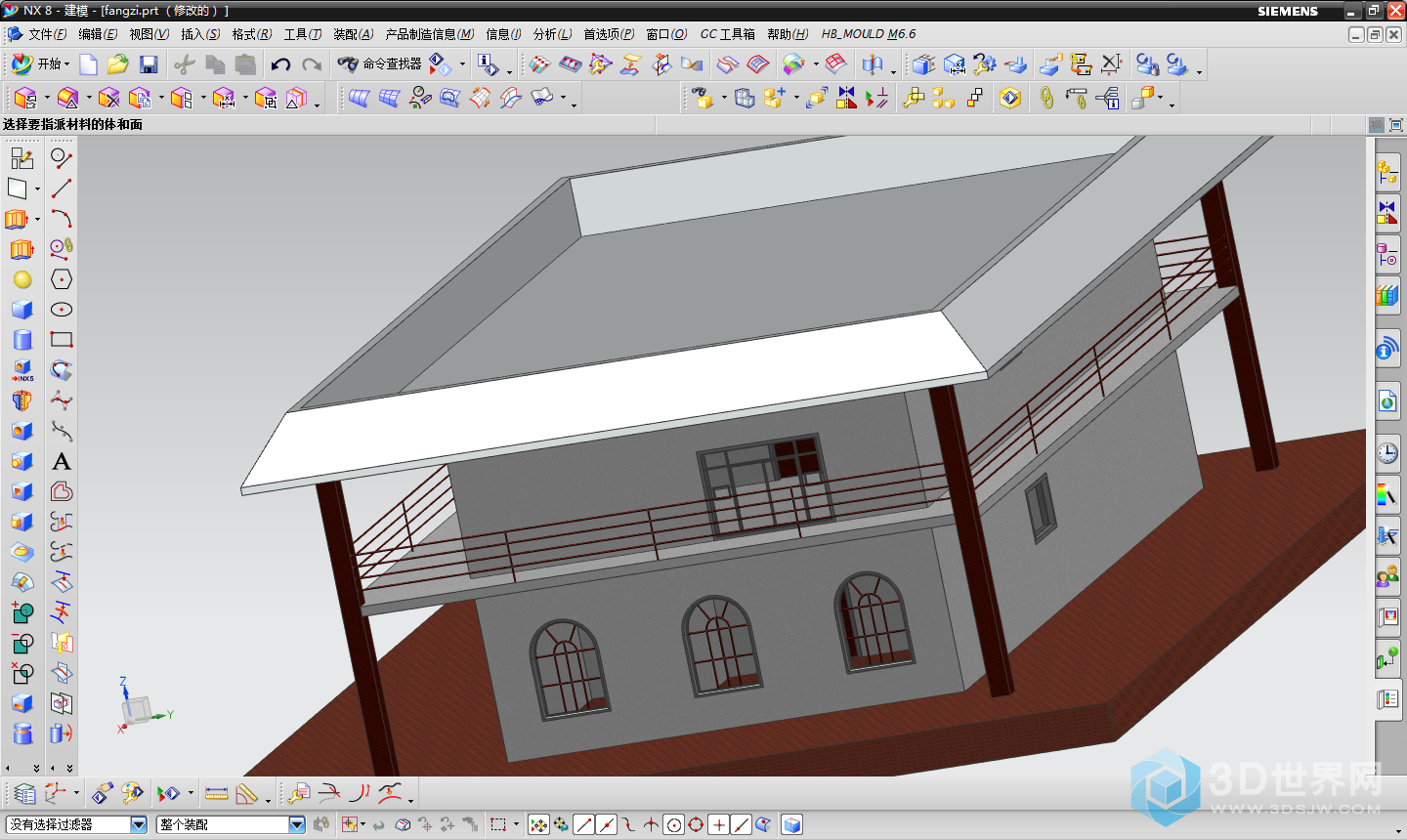Viewport: 1407px width, 840px height.
Task: Expand dropdown beside the left sketch profile icon
Action: pos(37,189)
